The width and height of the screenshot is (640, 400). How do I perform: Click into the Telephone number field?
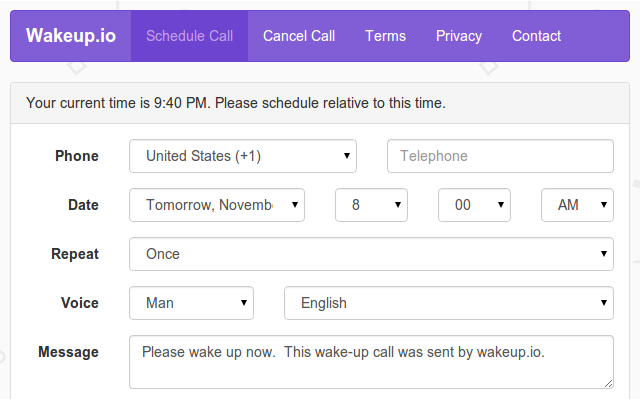click(x=500, y=156)
